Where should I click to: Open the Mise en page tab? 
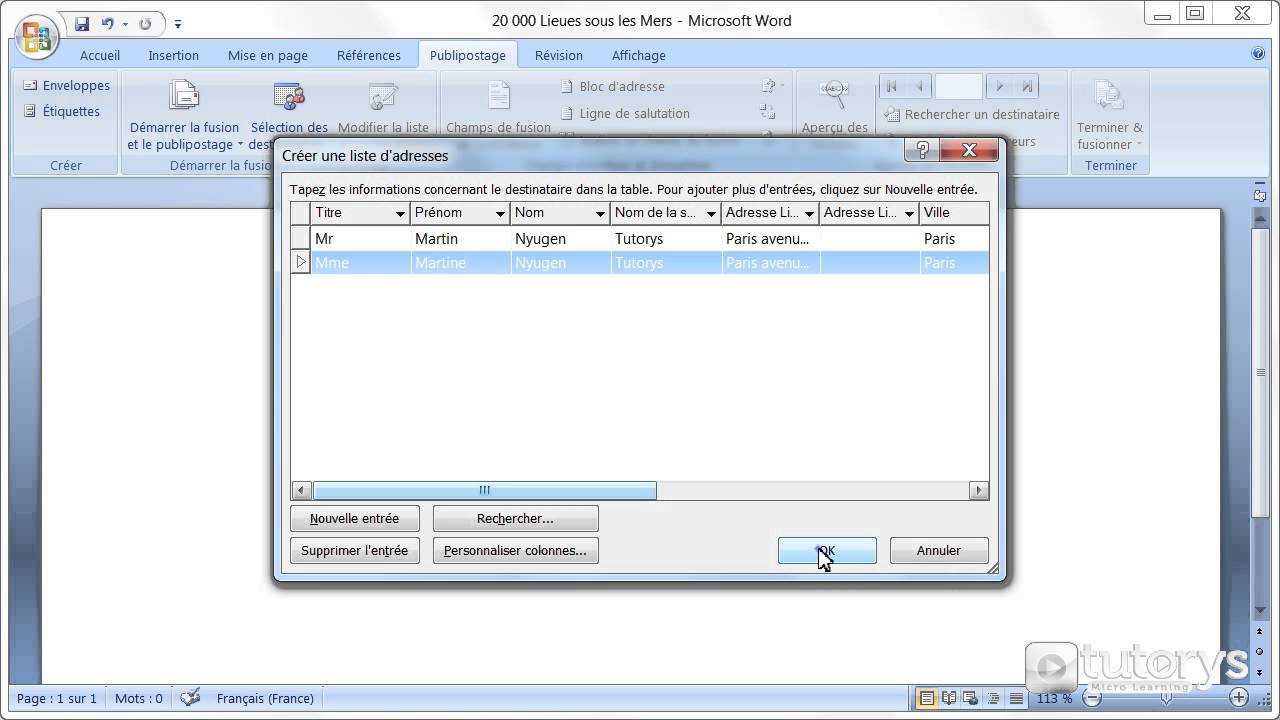[268, 55]
